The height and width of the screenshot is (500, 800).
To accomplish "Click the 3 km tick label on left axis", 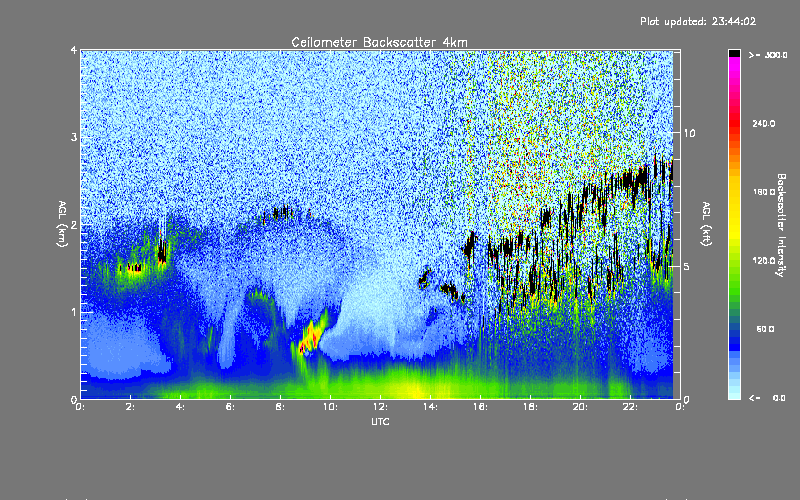I will click(x=74, y=137).
